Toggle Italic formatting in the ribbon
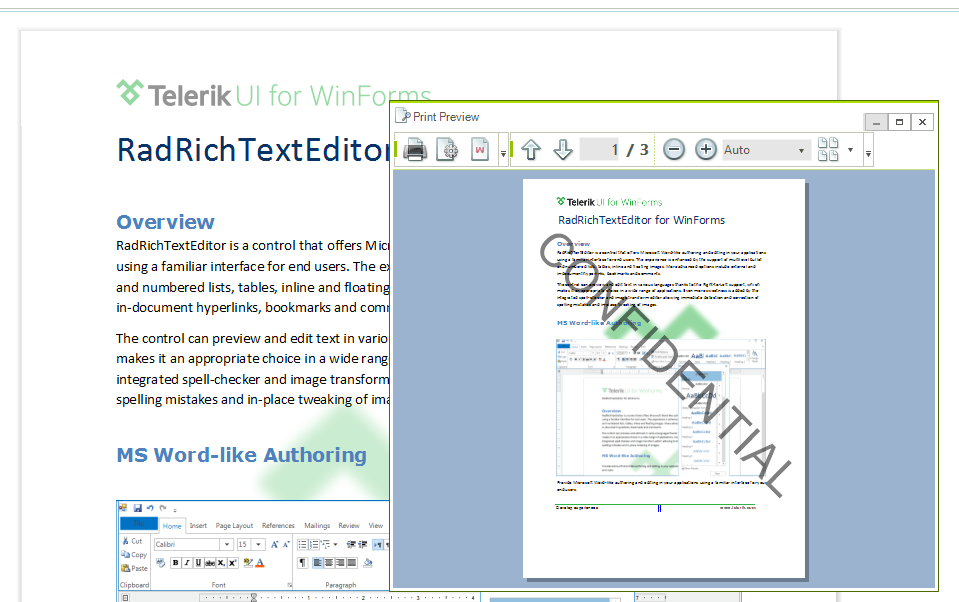 pos(187,563)
